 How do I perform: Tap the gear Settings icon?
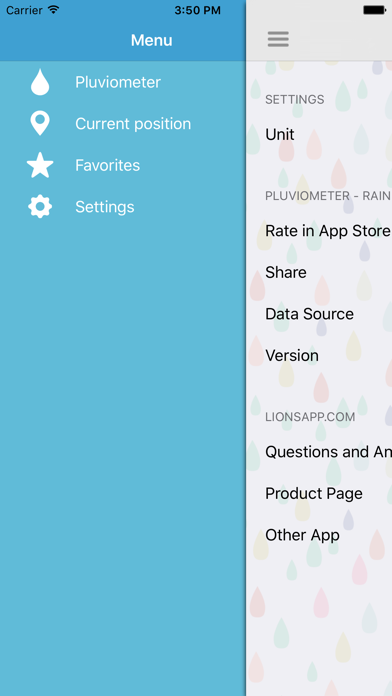[x=40, y=206]
